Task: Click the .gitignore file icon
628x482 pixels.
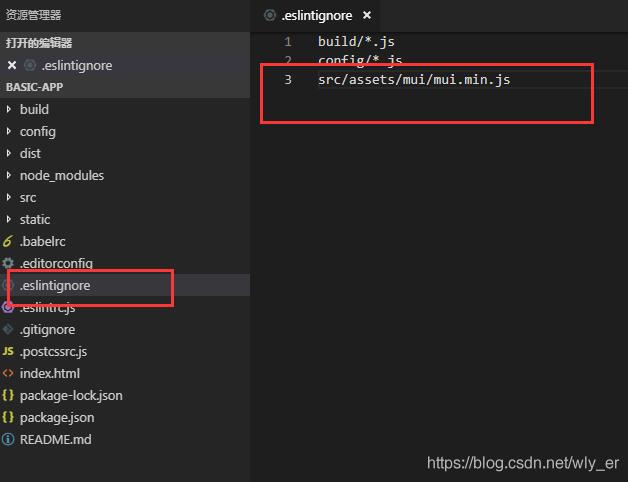Action: (x=8, y=329)
